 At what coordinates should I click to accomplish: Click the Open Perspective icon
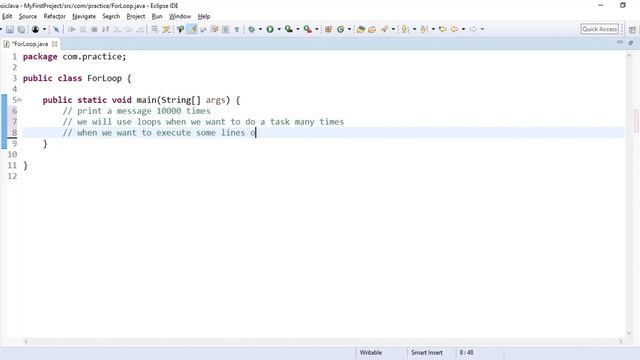tap(632, 29)
